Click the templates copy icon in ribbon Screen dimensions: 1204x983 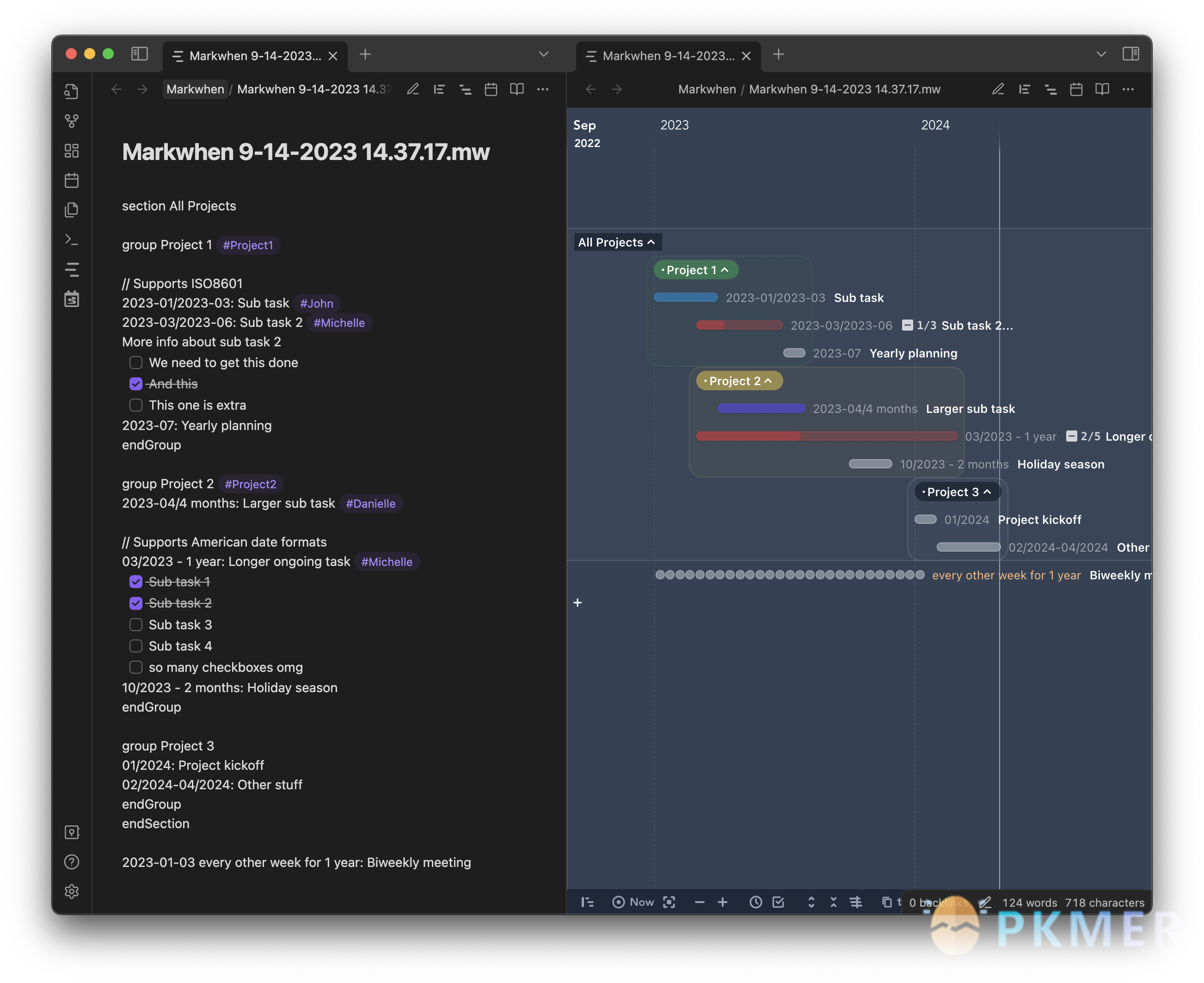[71, 210]
